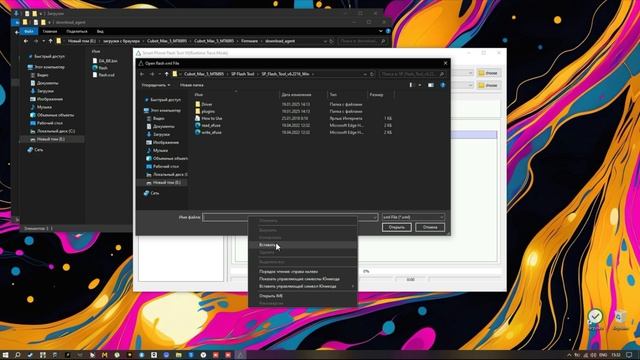Image resolution: width=640 pixels, height=360 pixels.
Task: Click Новая папка in dialog toolbar
Action: [x=192, y=85]
